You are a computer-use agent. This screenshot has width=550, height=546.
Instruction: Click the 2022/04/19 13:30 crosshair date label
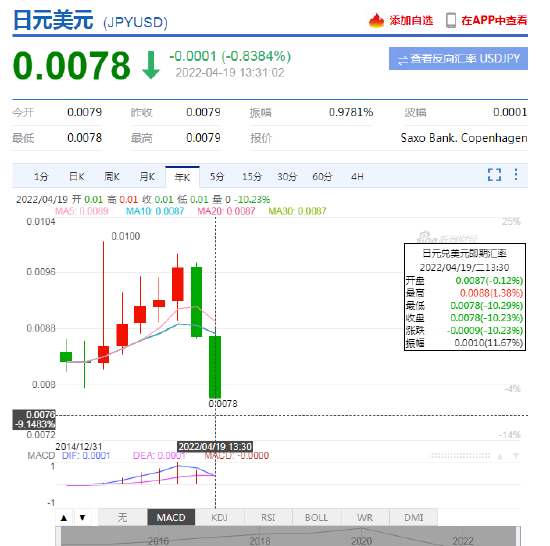[215, 446]
